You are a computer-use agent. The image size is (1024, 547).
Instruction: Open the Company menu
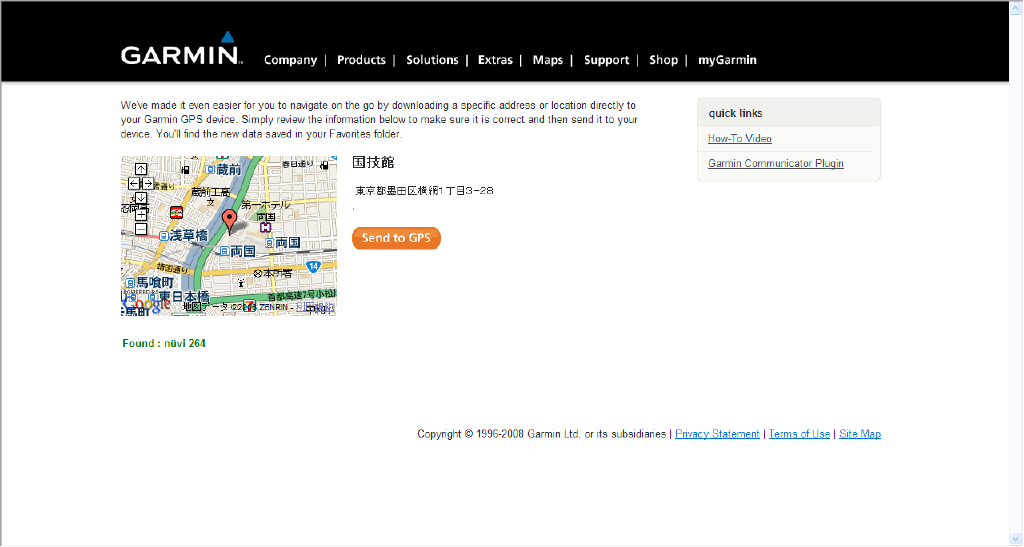(290, 60)
